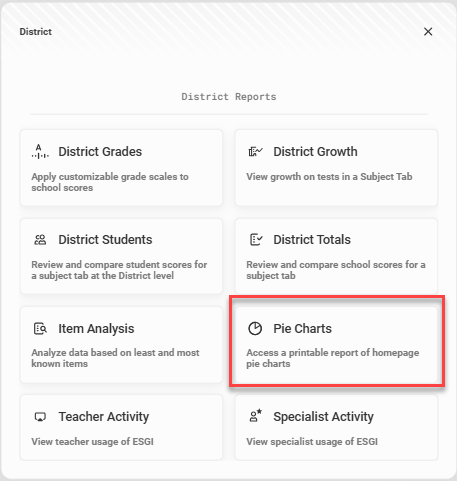Click the District Students people icon

tap(40, 240)
